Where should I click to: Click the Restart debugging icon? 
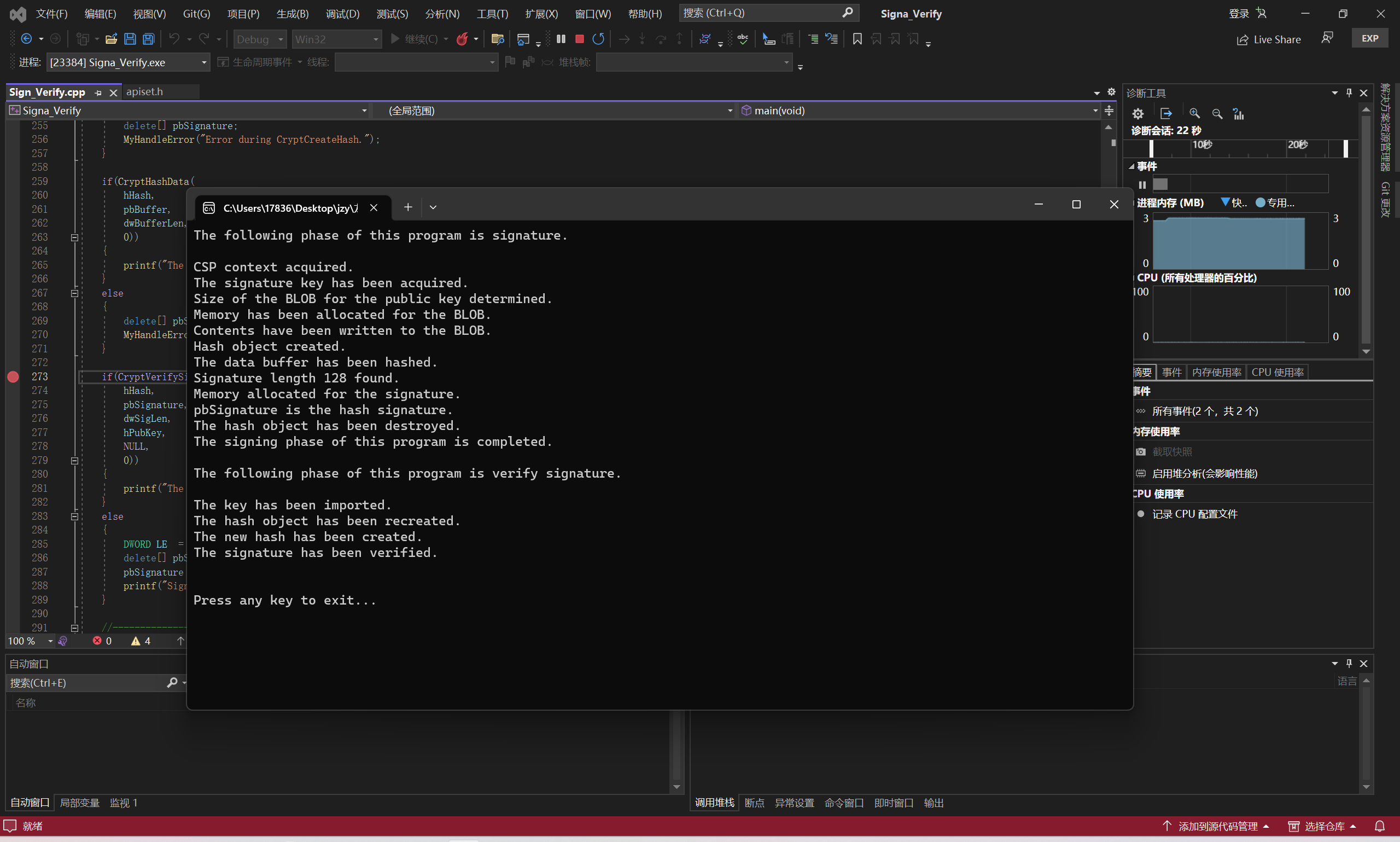point(598,39)
